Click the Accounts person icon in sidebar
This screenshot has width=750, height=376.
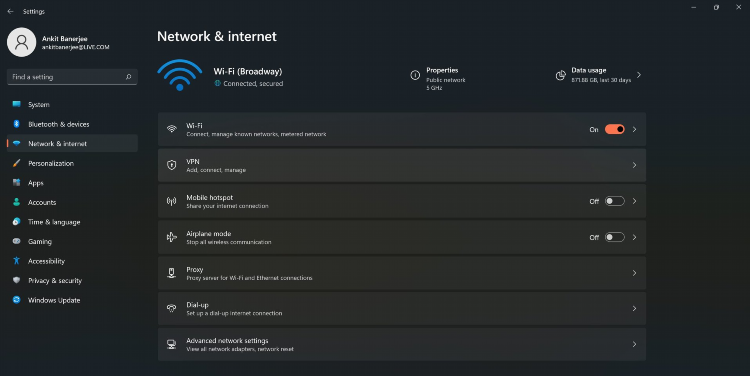tap(17, 202)
